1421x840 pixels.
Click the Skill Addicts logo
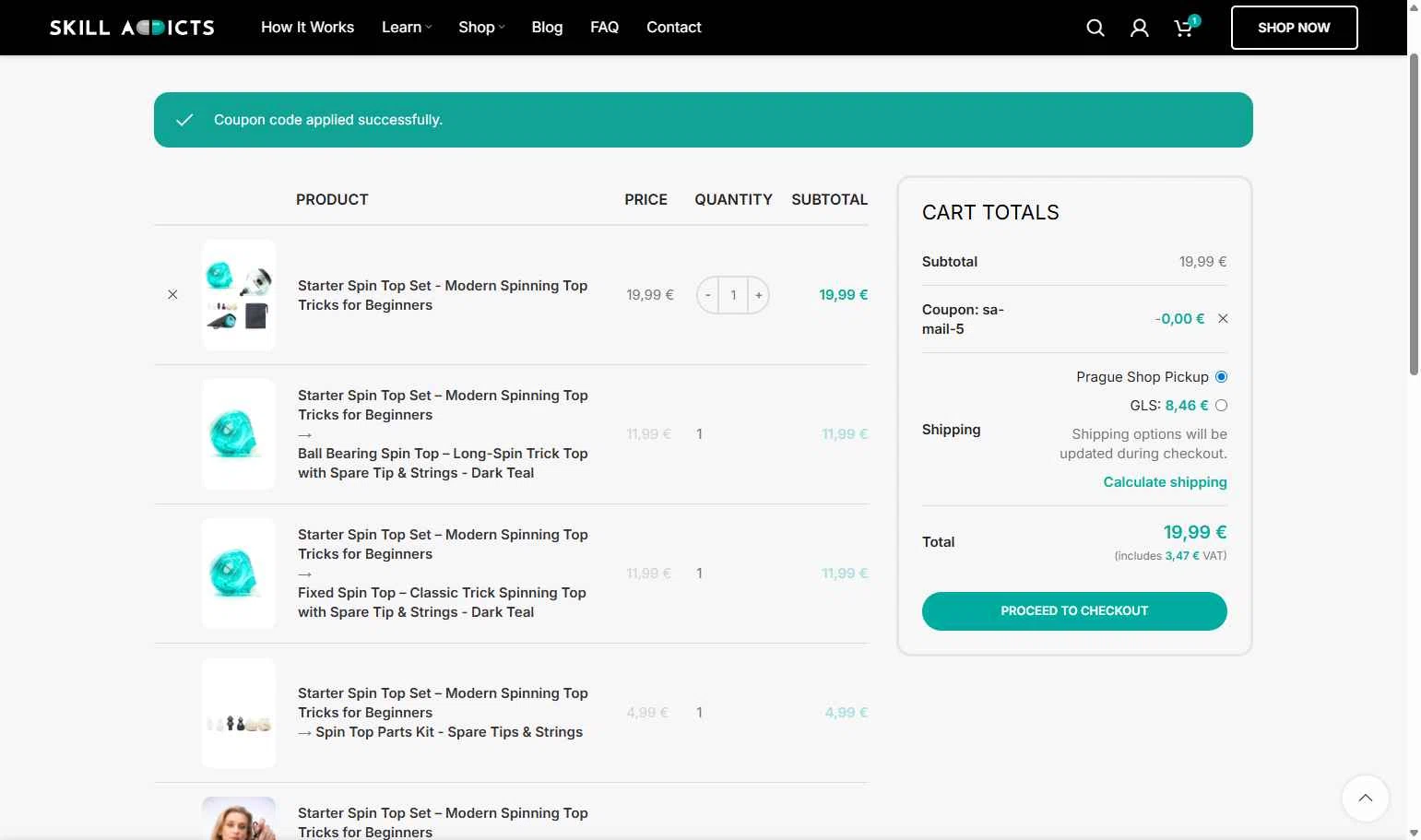(132, 28)
